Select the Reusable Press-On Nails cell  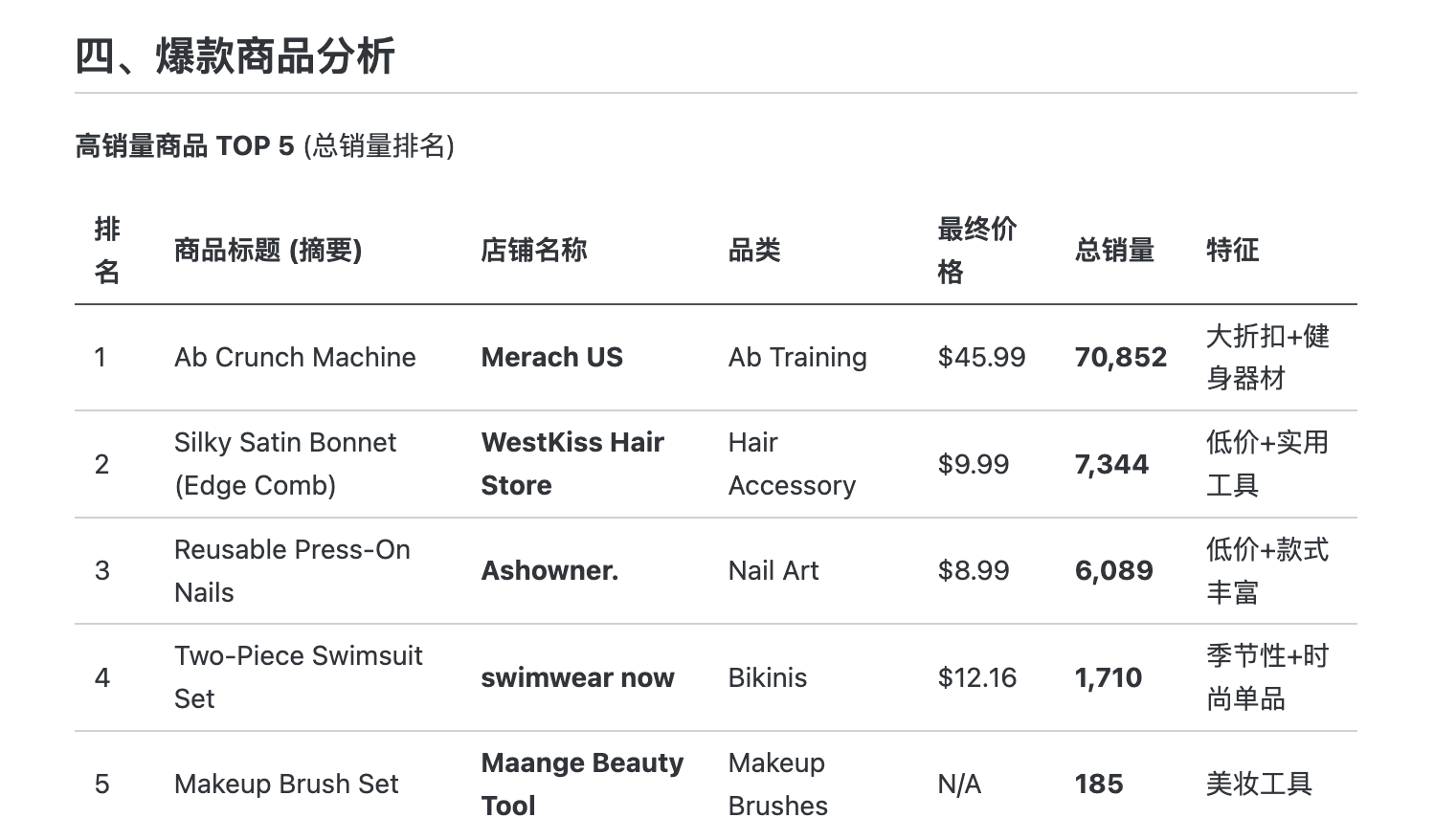(292, 571)
